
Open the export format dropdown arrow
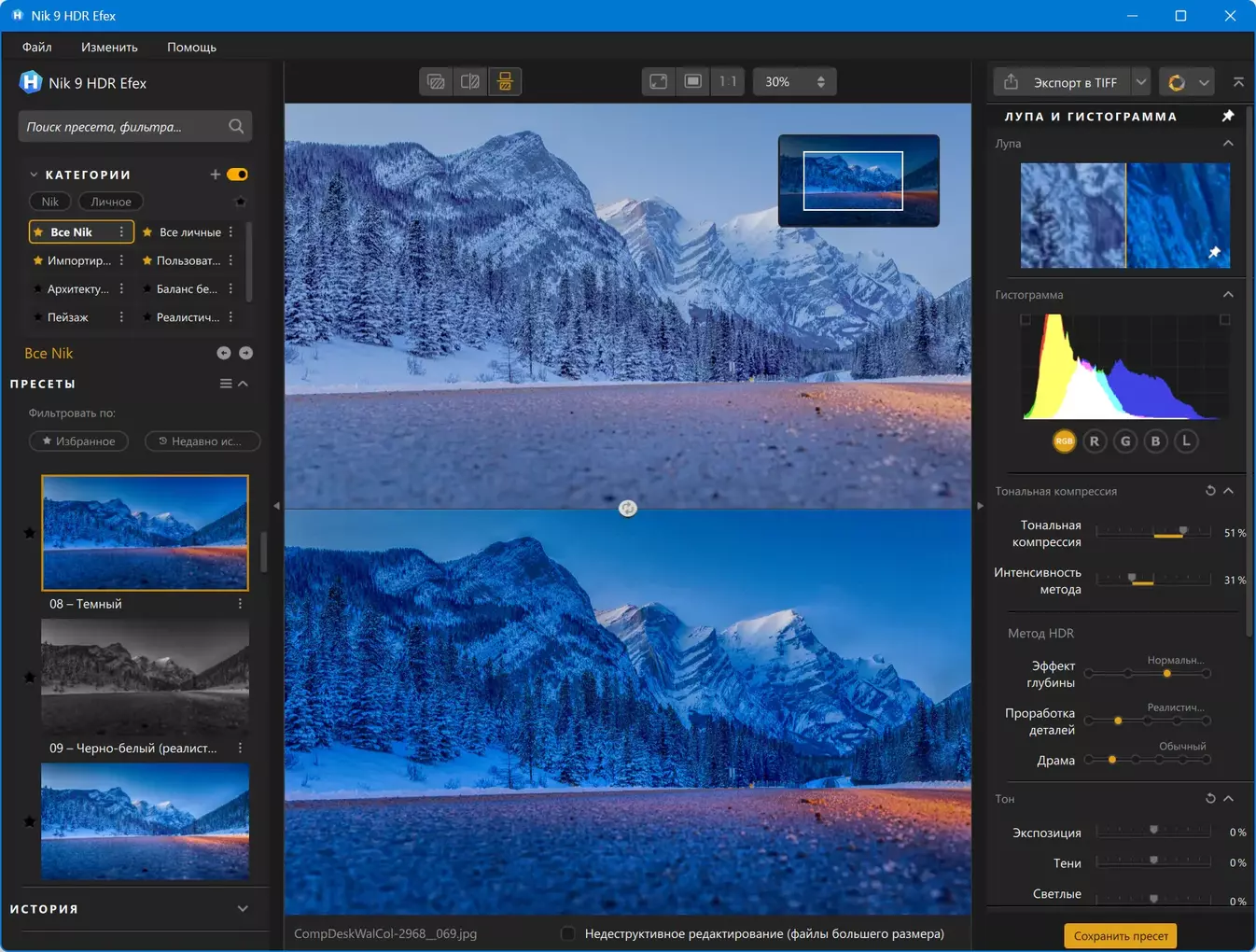tap(1141, 82)
